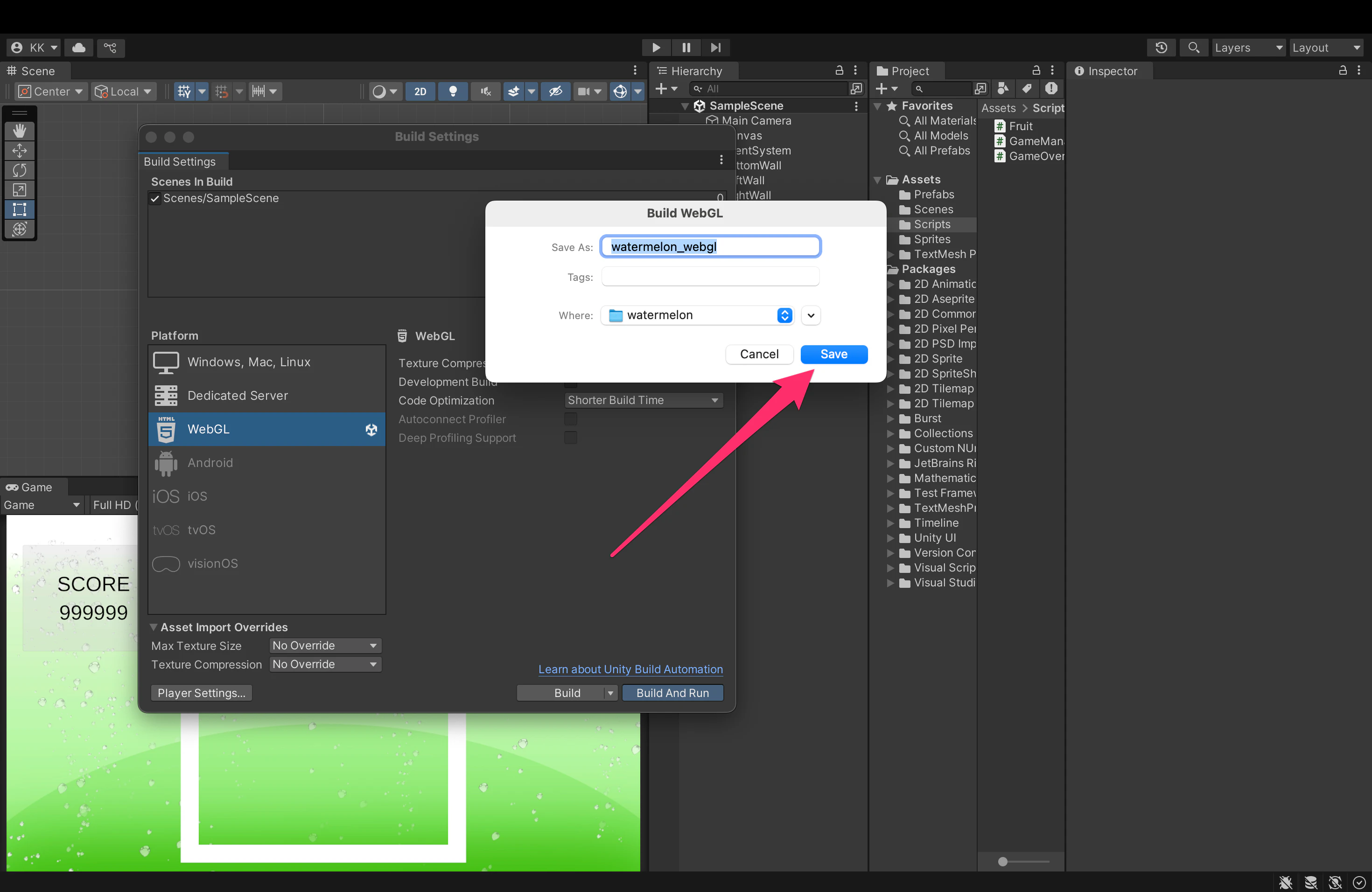Enable the Autoconnect Profiler checkbox
Screen dimensions: 1372x892
570,419
